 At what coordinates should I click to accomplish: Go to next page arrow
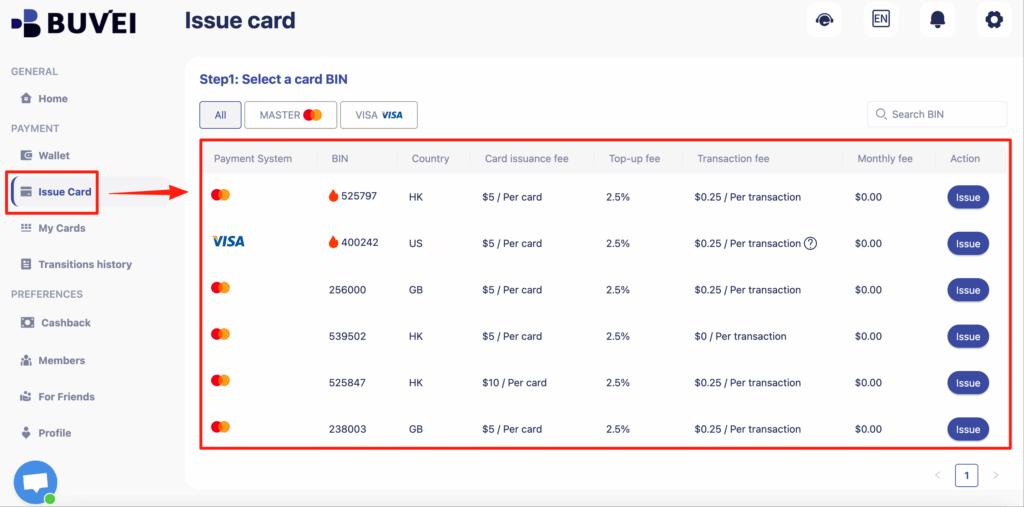coord(995,475)
